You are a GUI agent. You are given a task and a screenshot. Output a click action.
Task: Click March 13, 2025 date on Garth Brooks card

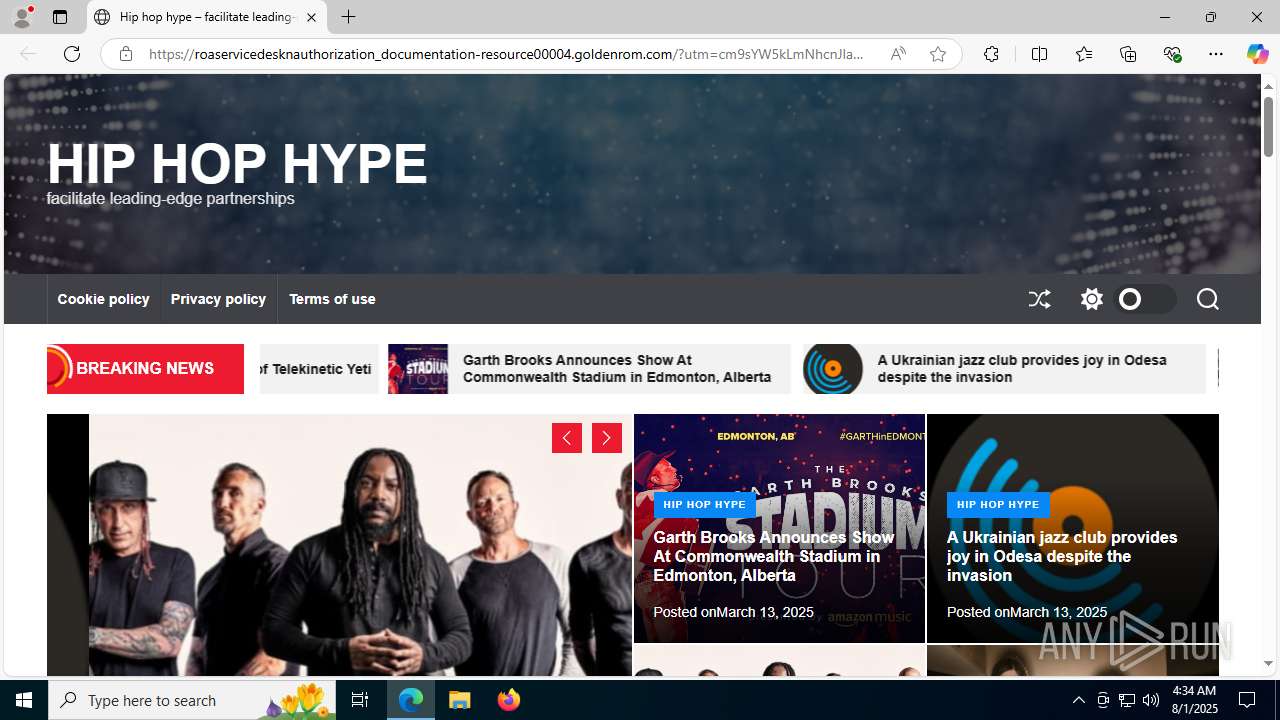click(x=765, y=612)
